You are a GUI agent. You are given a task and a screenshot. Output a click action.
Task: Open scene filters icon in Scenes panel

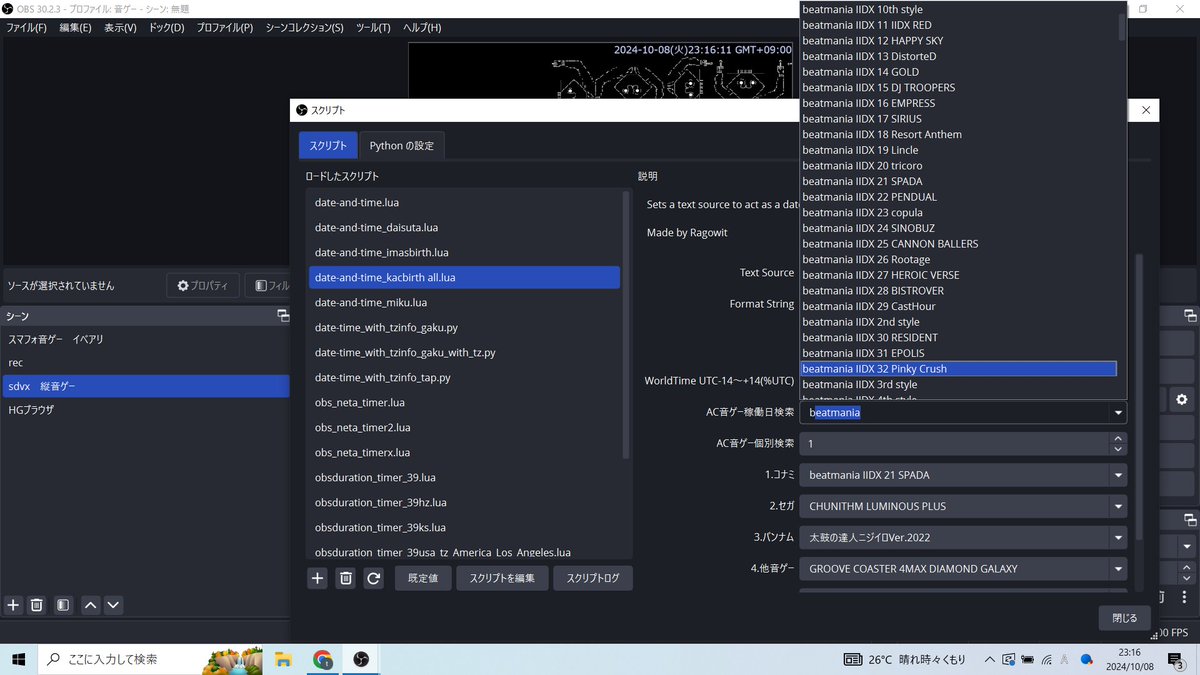coord(62,605)
